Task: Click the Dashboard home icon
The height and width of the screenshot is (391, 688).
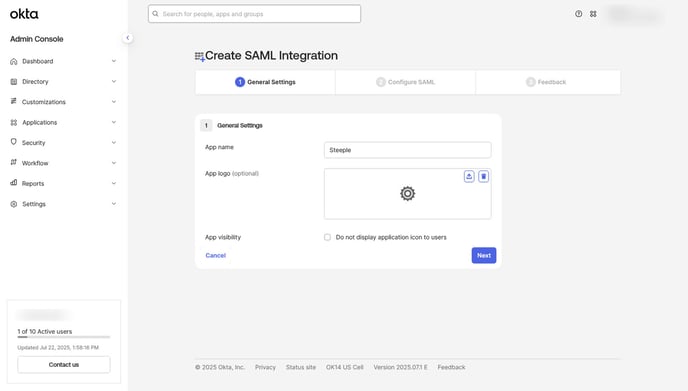Action: tap(14, 61)
